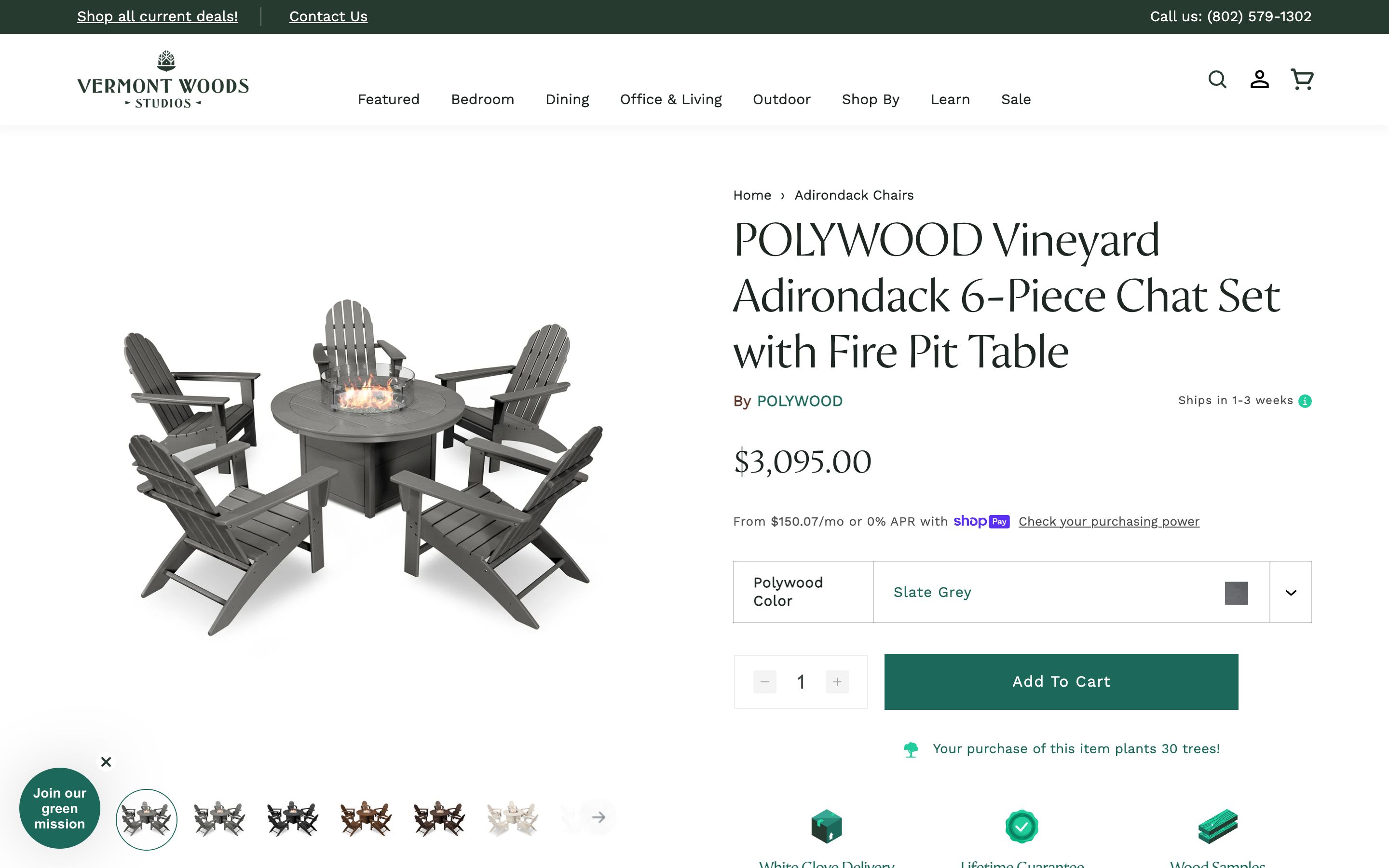Select the white chat set thumbnail
Viewport: 1389px width, 868px height.
tap(512, 818)
